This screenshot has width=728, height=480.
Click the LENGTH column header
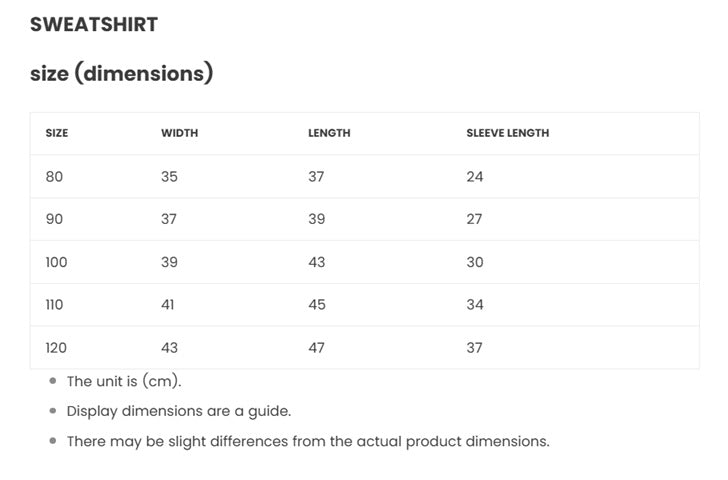tap(329, 133)
